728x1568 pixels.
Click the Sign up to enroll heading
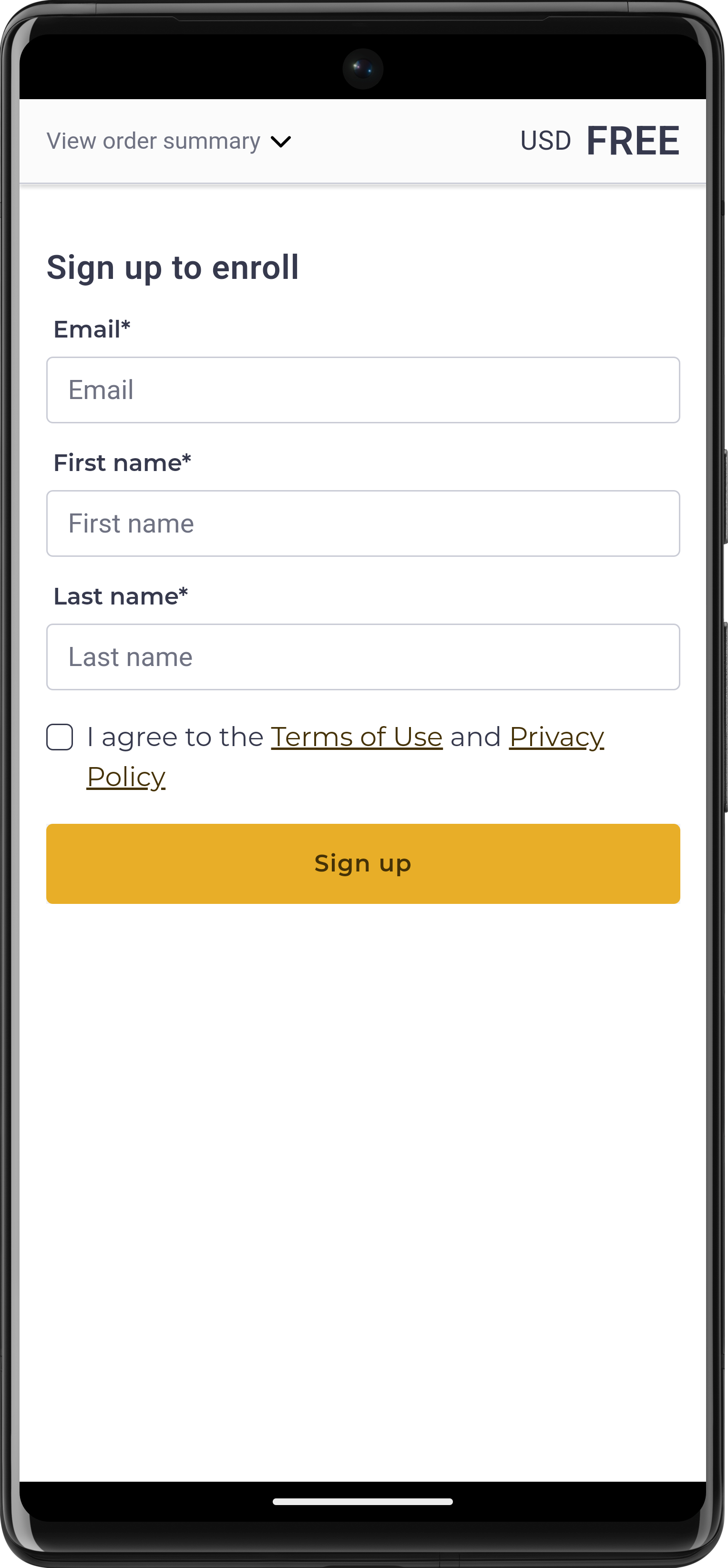[173, 267]
